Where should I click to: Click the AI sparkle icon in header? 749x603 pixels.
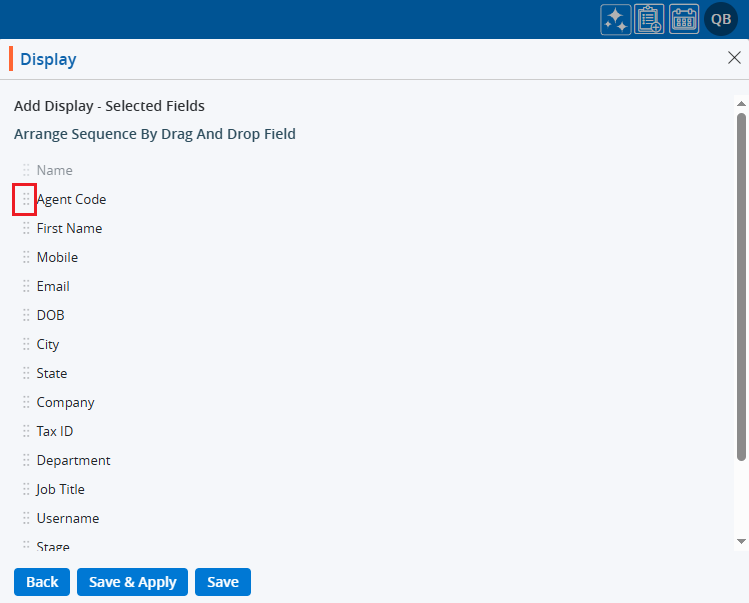(x=616, y=19)
